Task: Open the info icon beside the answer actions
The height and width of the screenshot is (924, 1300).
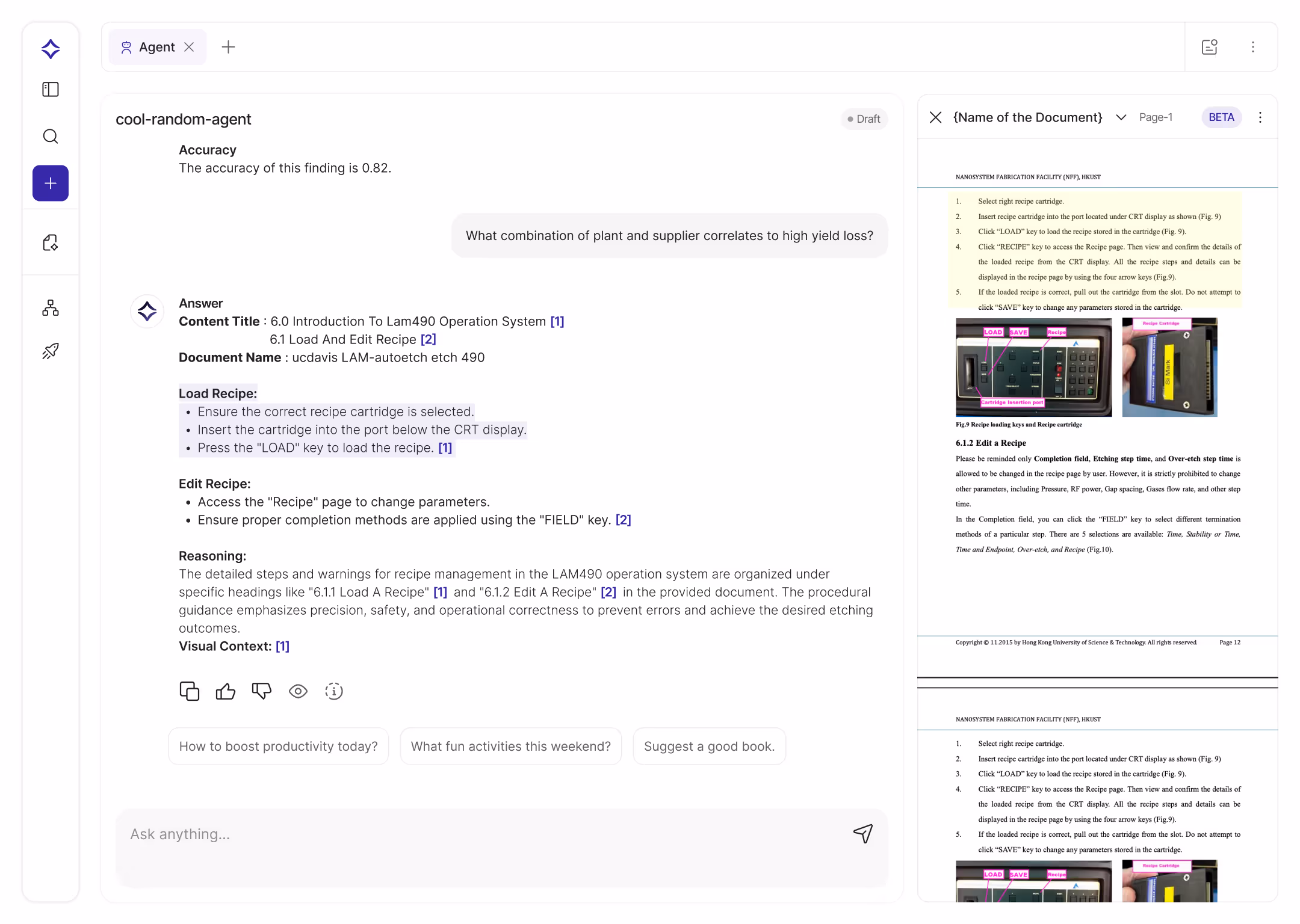Action: (333, 691)
